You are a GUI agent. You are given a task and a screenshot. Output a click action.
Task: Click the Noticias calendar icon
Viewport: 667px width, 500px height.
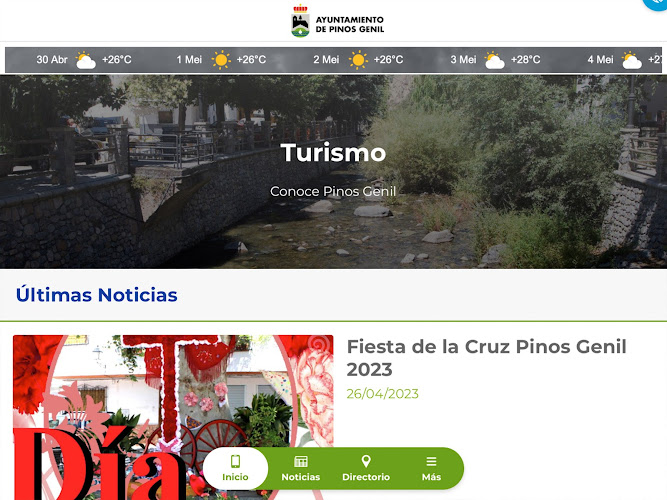(x=301, y=461)
